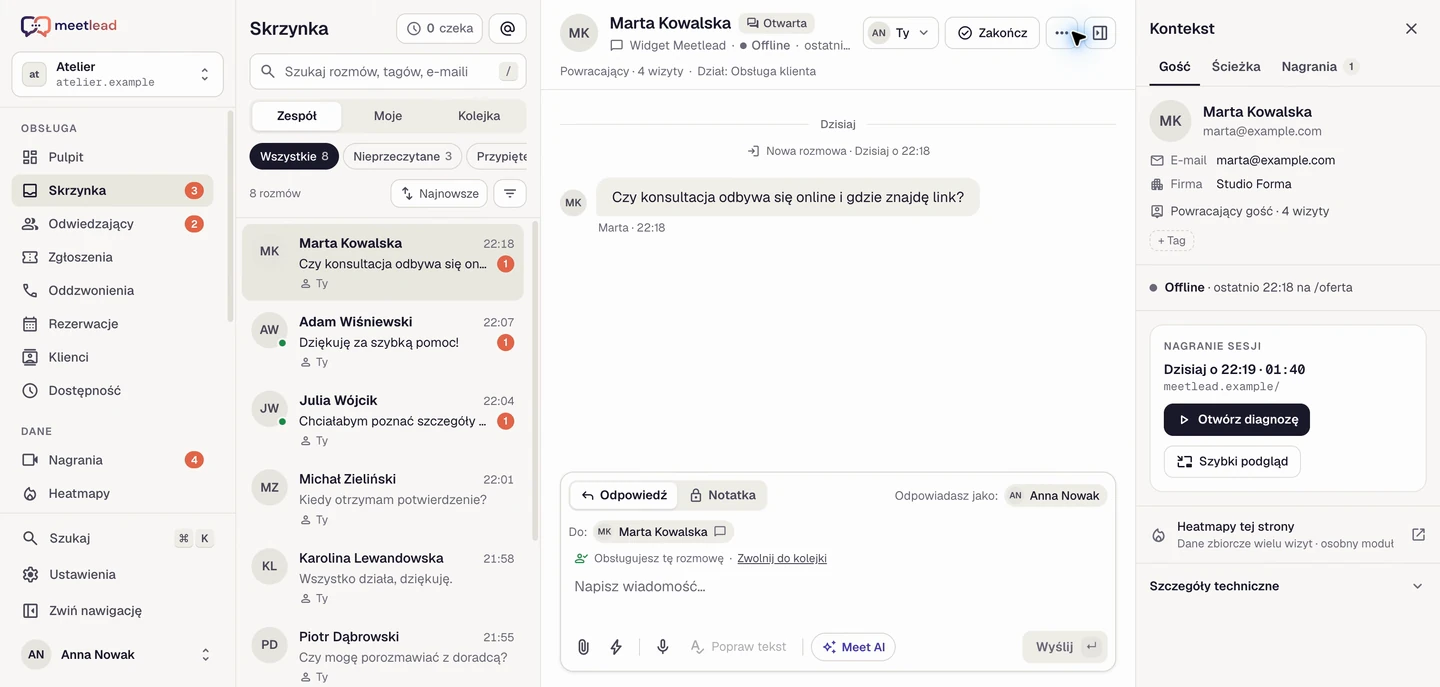Select the Nagrania context tab

(1319, 67)
